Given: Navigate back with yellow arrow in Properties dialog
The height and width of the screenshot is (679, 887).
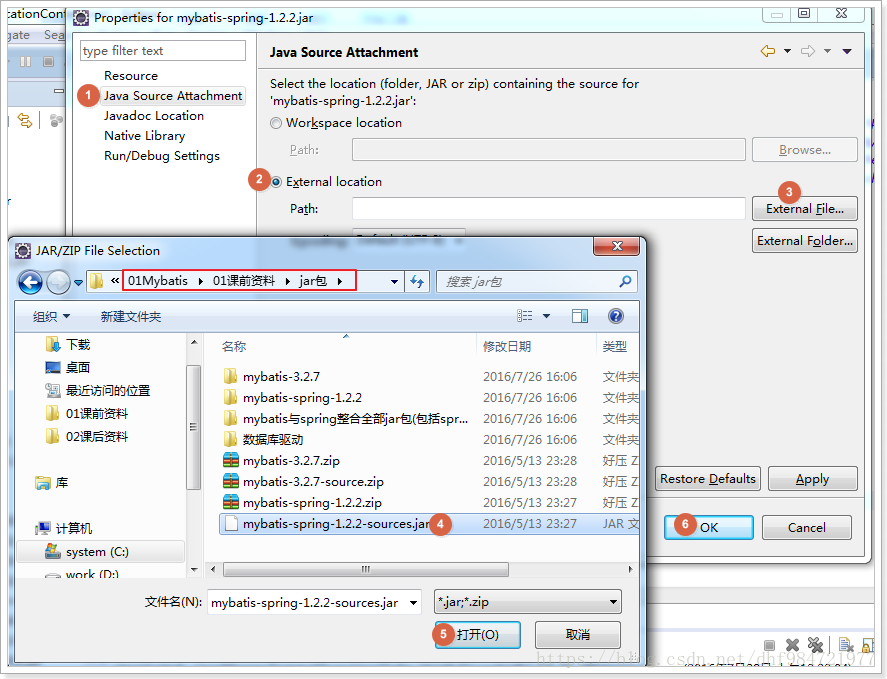Looking at the screenshot, I should (x=768, y=51).
